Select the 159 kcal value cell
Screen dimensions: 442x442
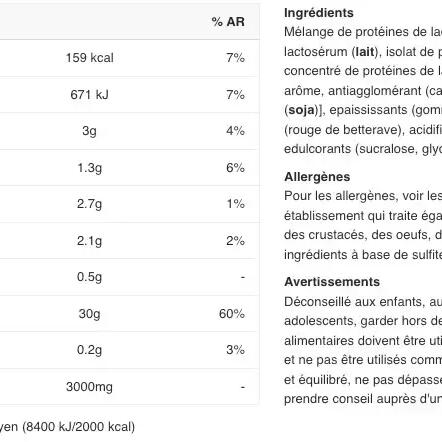pyautogui.click(x=89, y=58)
